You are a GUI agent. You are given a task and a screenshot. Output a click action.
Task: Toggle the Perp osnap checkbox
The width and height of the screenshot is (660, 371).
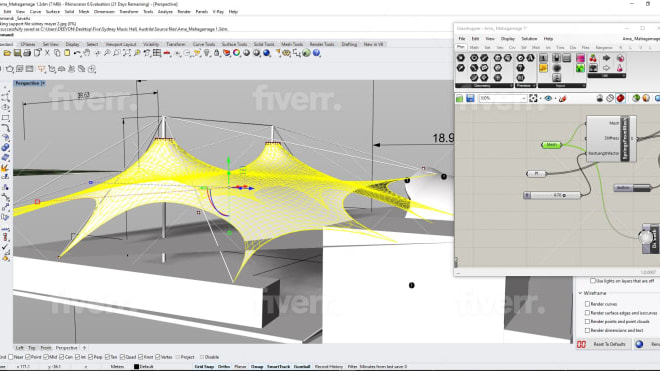(x=90, y=357)
